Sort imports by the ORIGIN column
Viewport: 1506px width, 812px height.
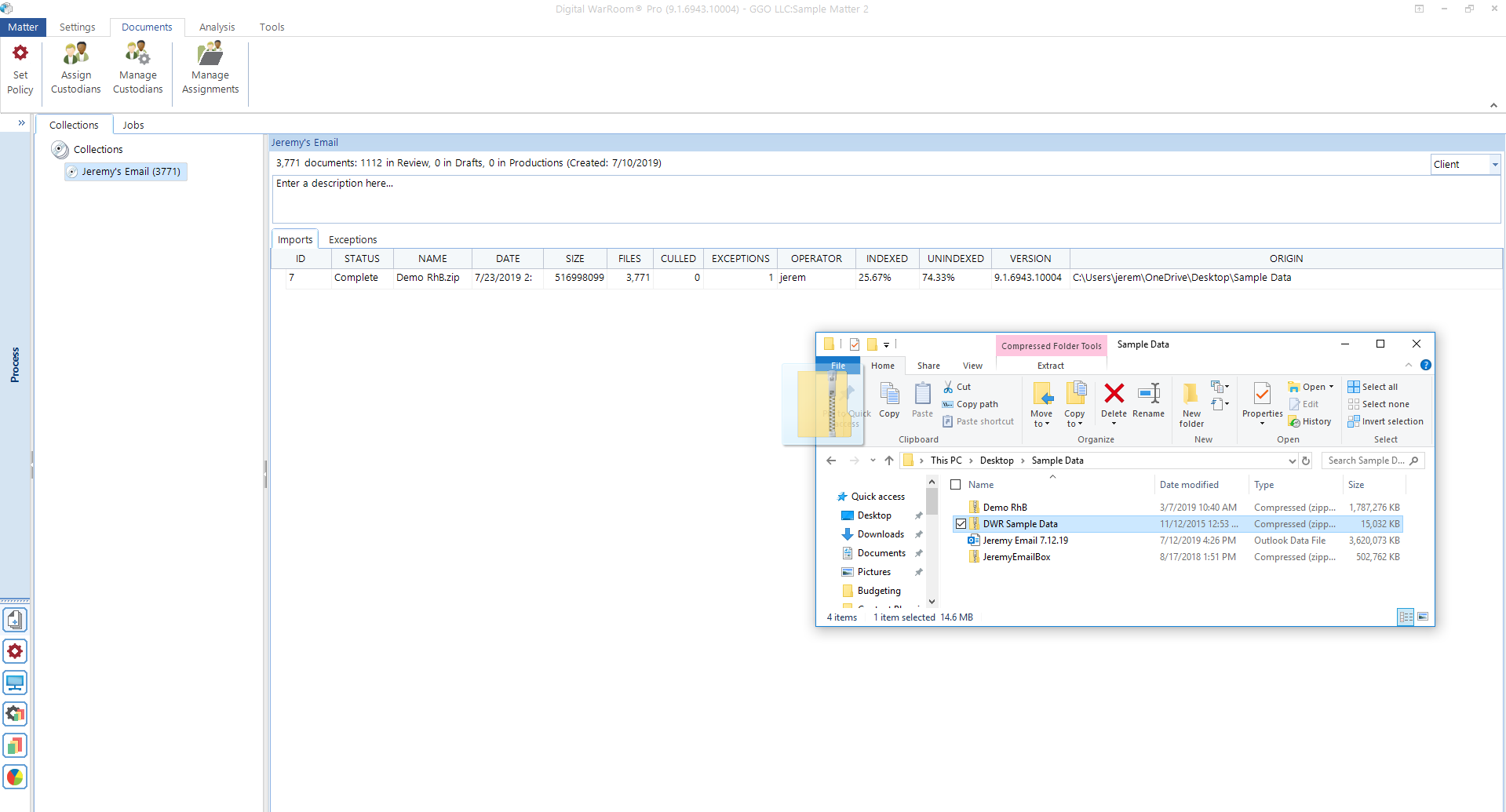coord(1286,258)
